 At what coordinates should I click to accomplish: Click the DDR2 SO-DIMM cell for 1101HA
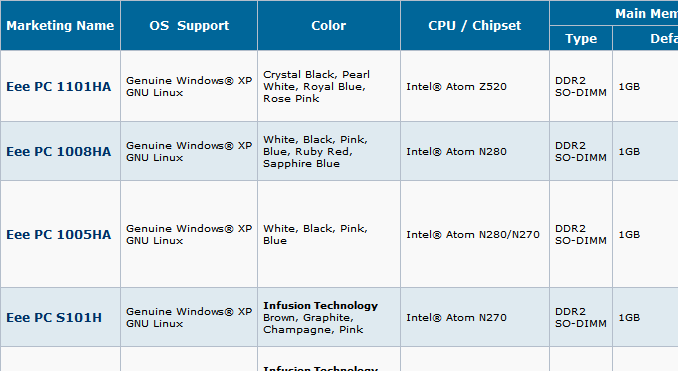tap(581, 86)
